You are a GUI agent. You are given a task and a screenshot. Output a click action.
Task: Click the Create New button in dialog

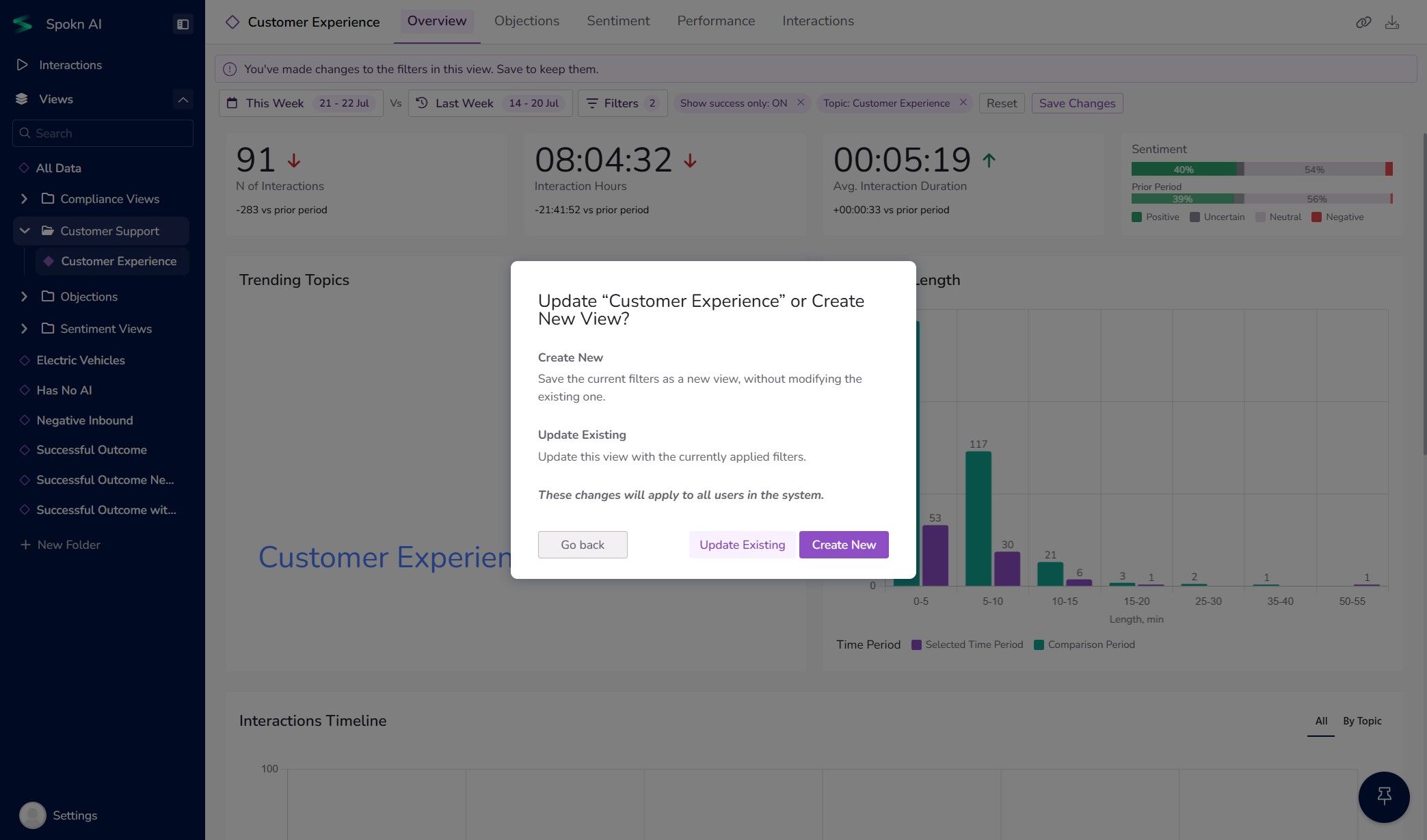tap(843, 545)
